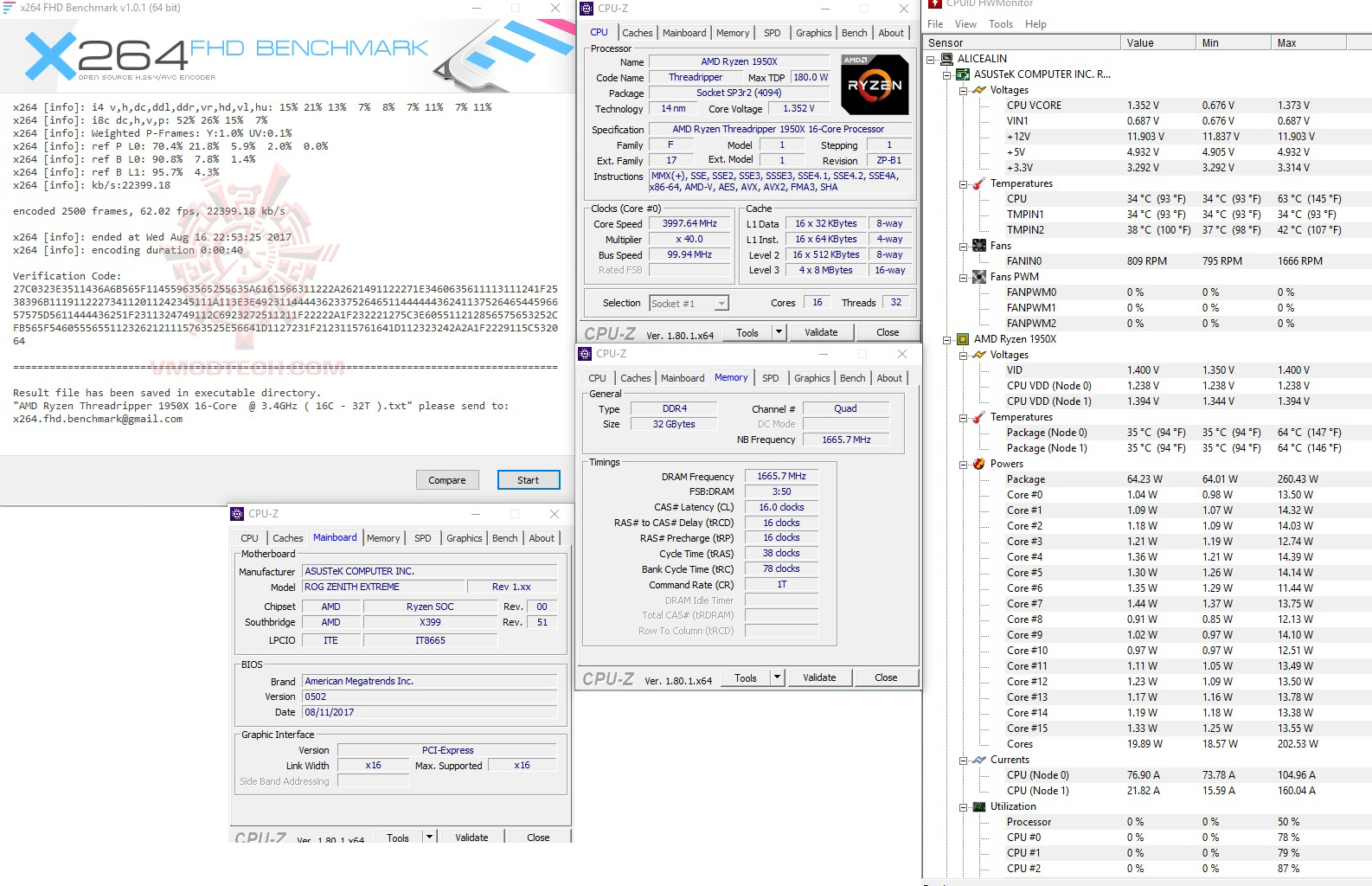Click Validate in CPU-Z Mainboard window

point(471,837)
